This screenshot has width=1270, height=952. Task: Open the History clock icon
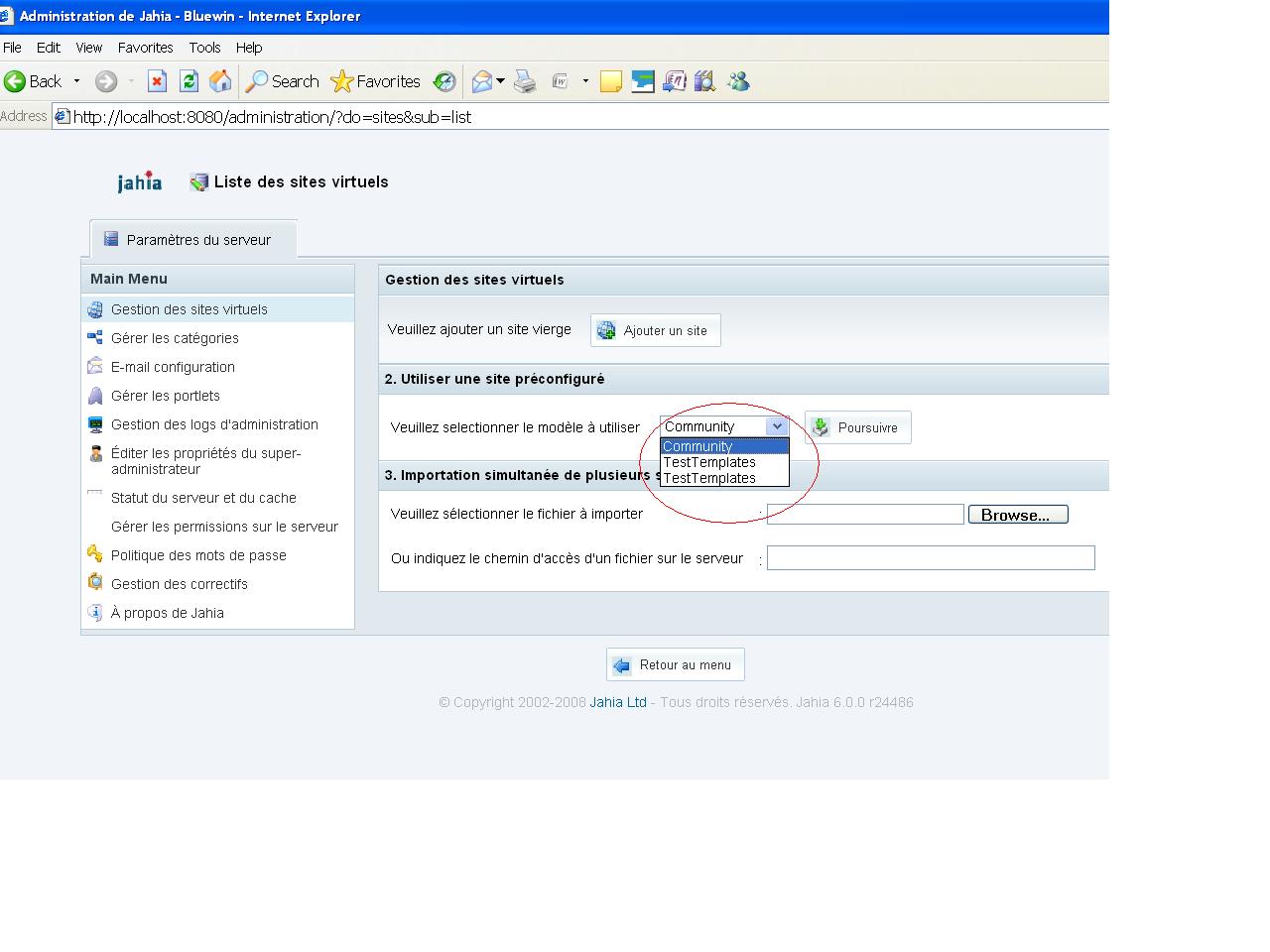[444, 81]
